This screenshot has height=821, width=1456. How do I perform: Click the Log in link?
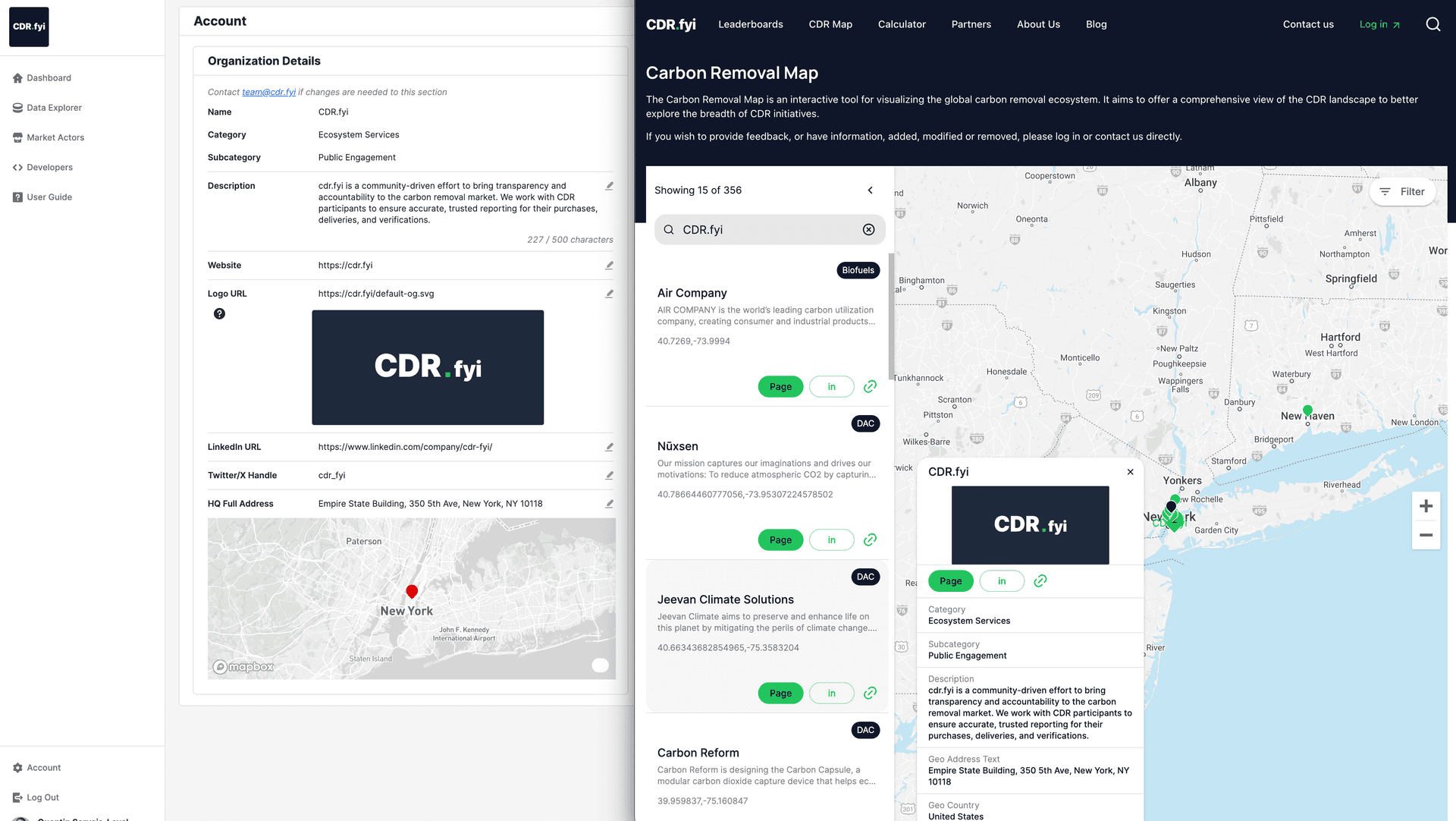coord(1379,24)
